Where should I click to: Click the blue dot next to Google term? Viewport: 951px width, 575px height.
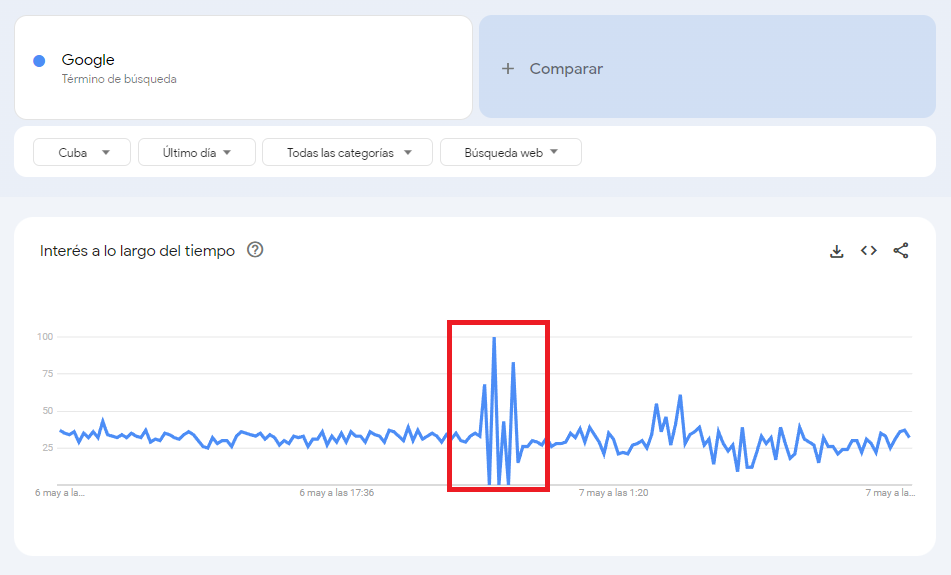(x=39, y=61)
